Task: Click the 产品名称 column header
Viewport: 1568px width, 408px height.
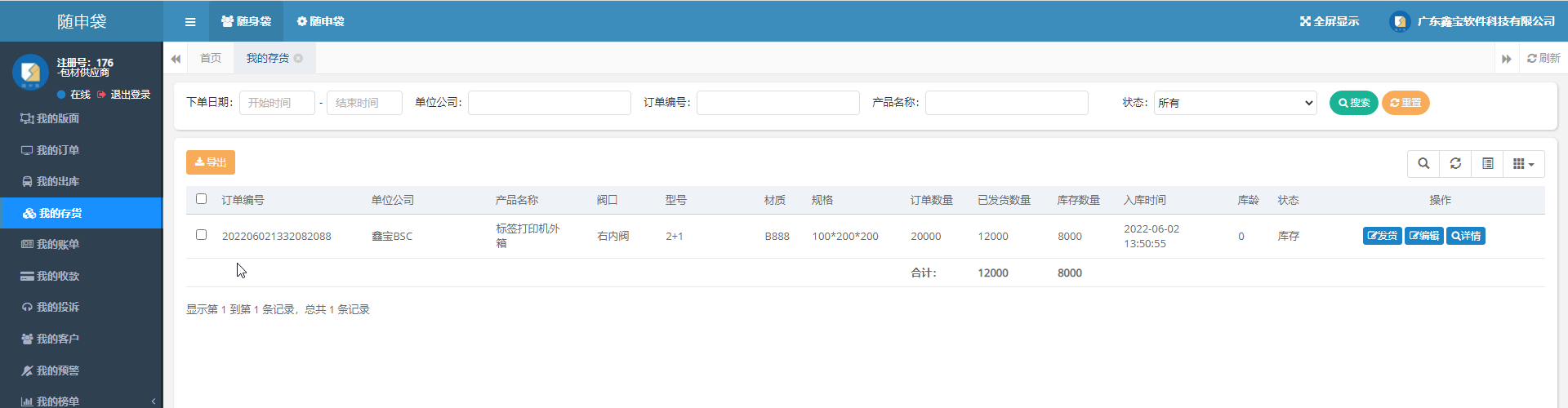Action: pos(517,200)
